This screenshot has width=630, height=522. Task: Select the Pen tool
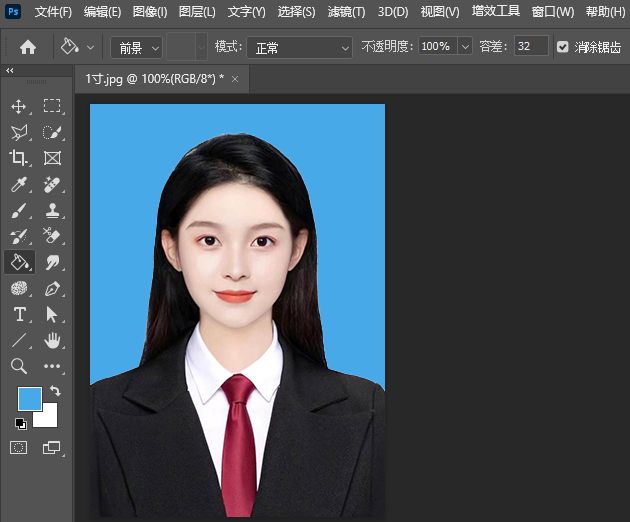(52, 288)
